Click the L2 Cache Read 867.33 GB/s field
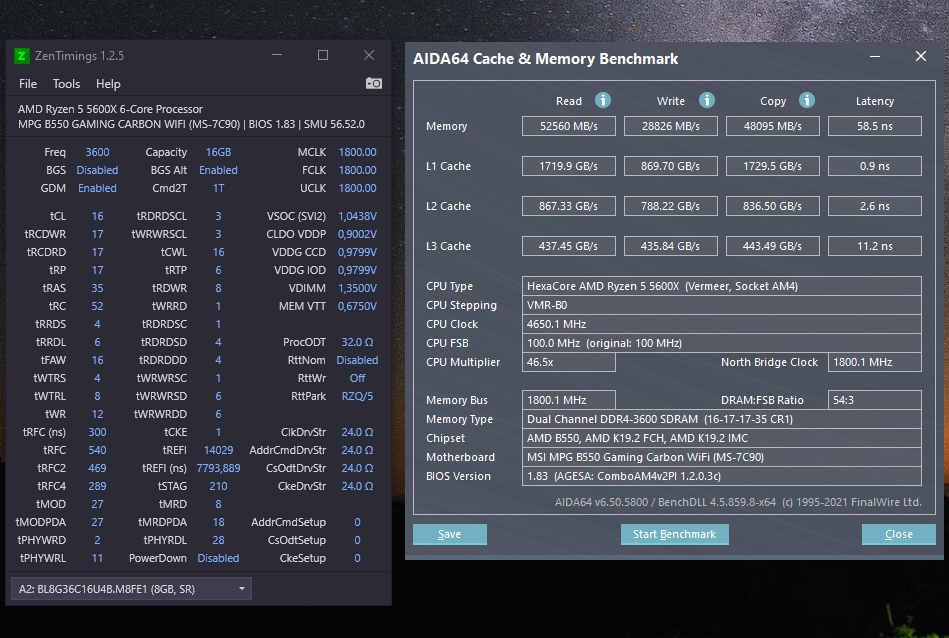Viewport: 949px width, 638px height. pyautogui.click(x=569, y=206)
